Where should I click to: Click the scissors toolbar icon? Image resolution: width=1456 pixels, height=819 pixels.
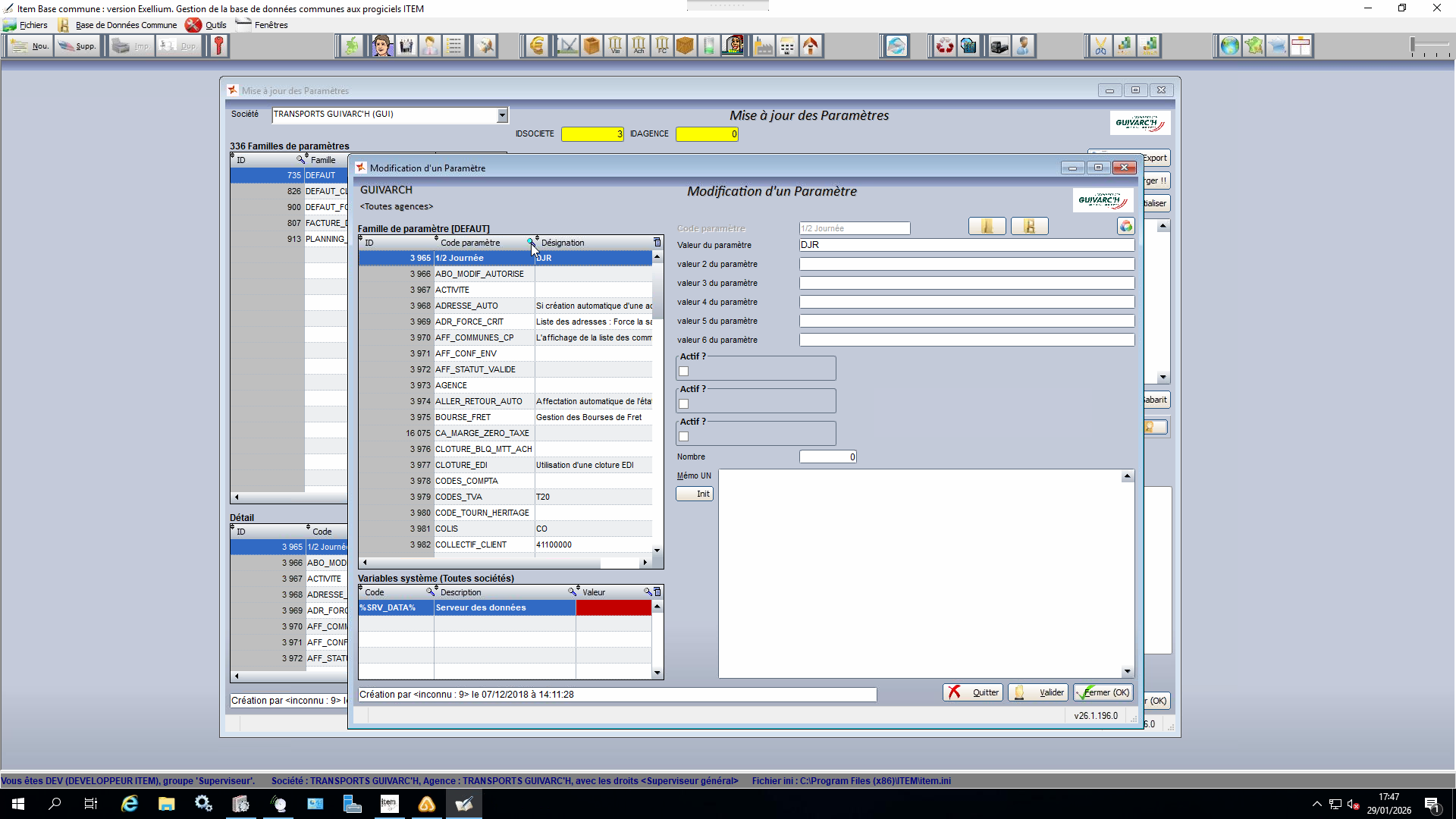click(x=1100, y=46)
